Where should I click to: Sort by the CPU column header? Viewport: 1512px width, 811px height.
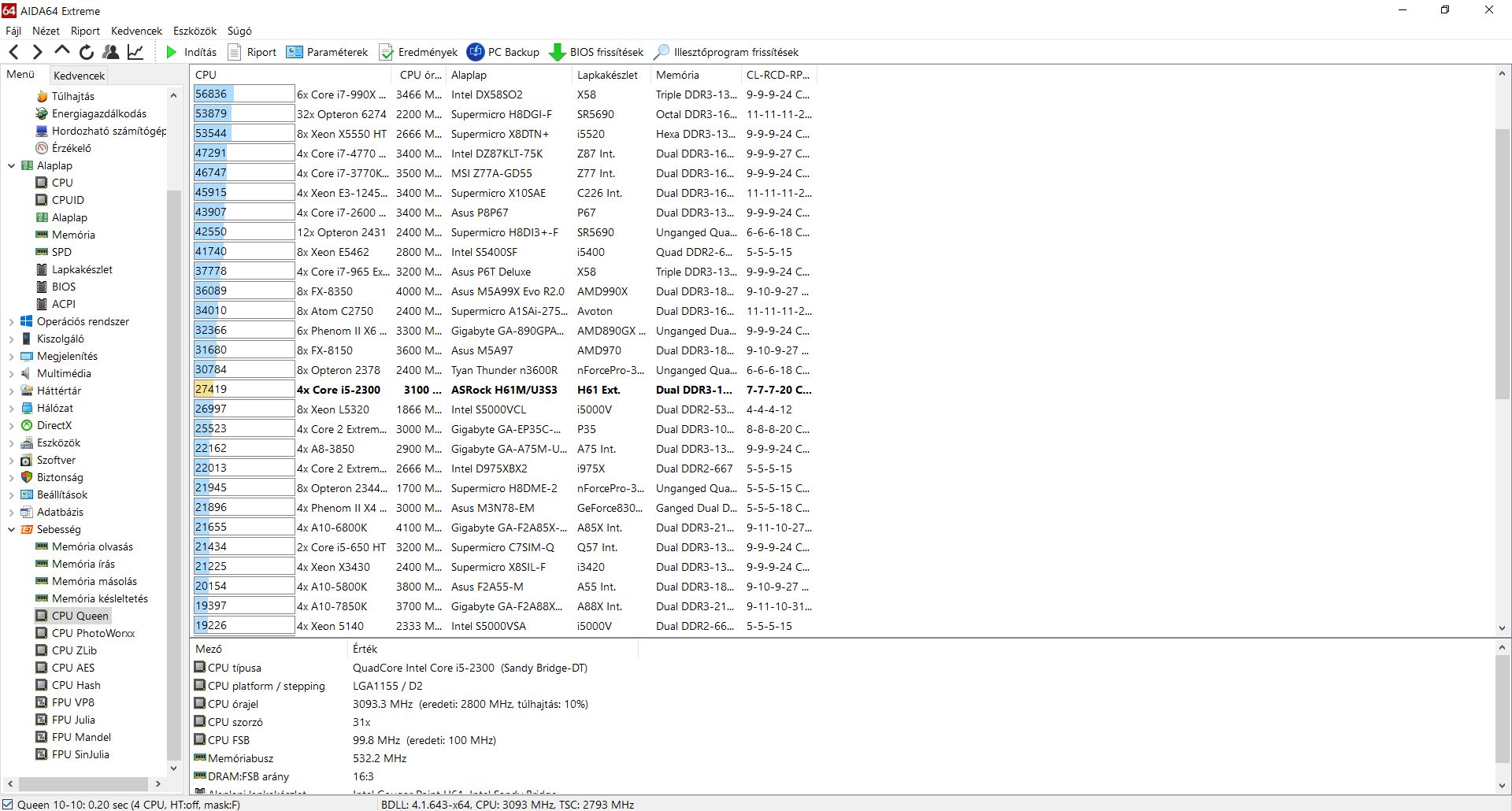[x=291, y=75]
